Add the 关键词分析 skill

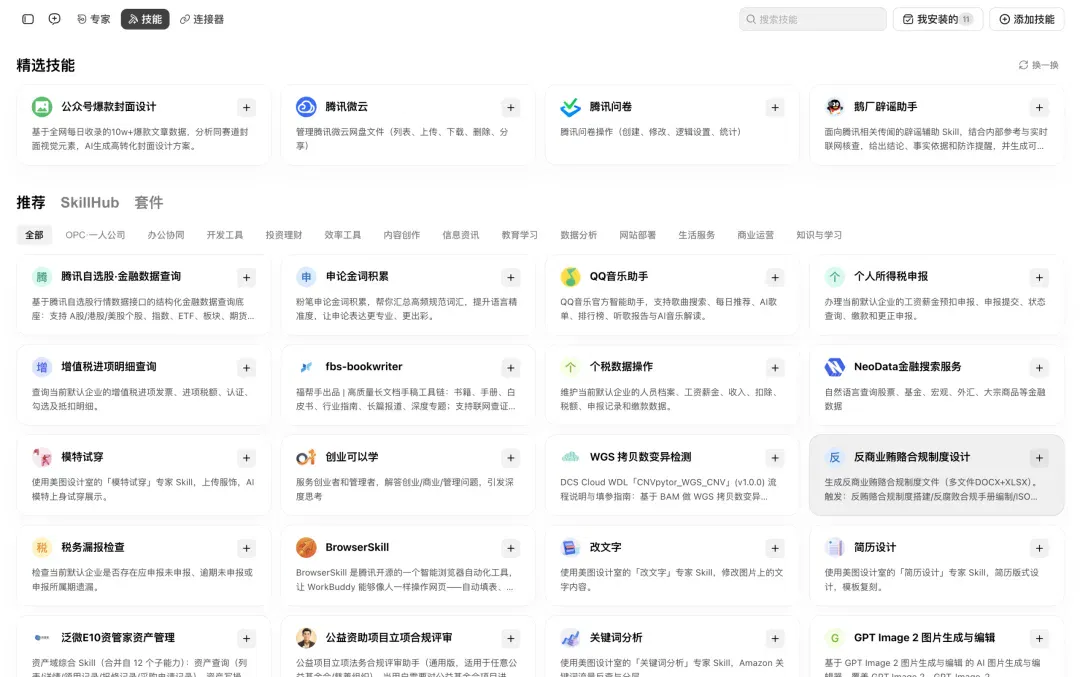click(x=775, y=638)
